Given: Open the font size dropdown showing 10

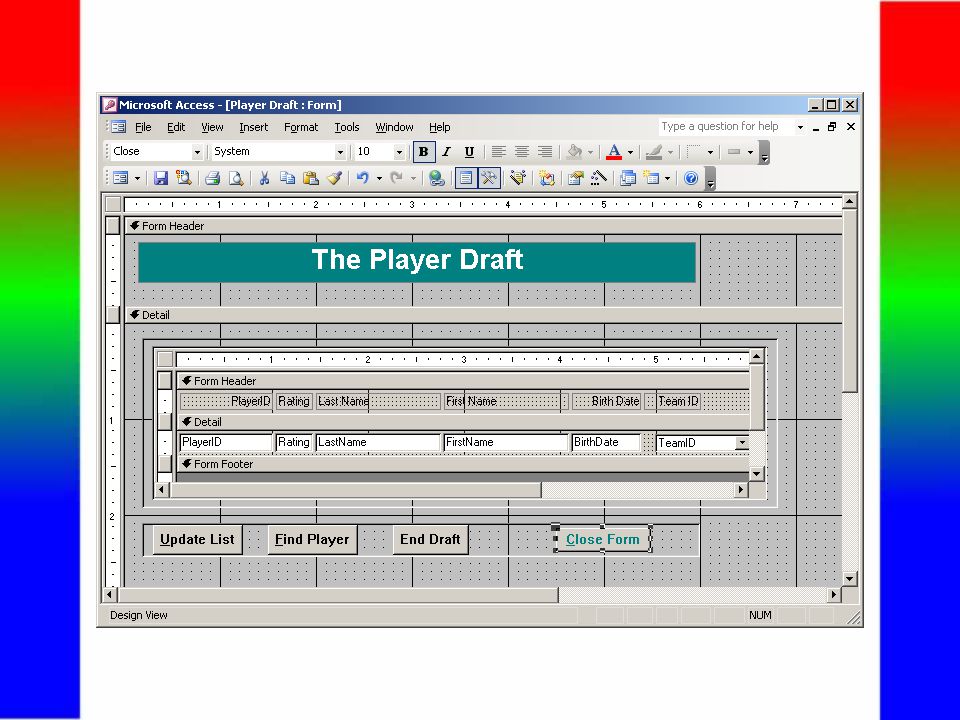Looking at the screenshot, I should pos(399,152).
